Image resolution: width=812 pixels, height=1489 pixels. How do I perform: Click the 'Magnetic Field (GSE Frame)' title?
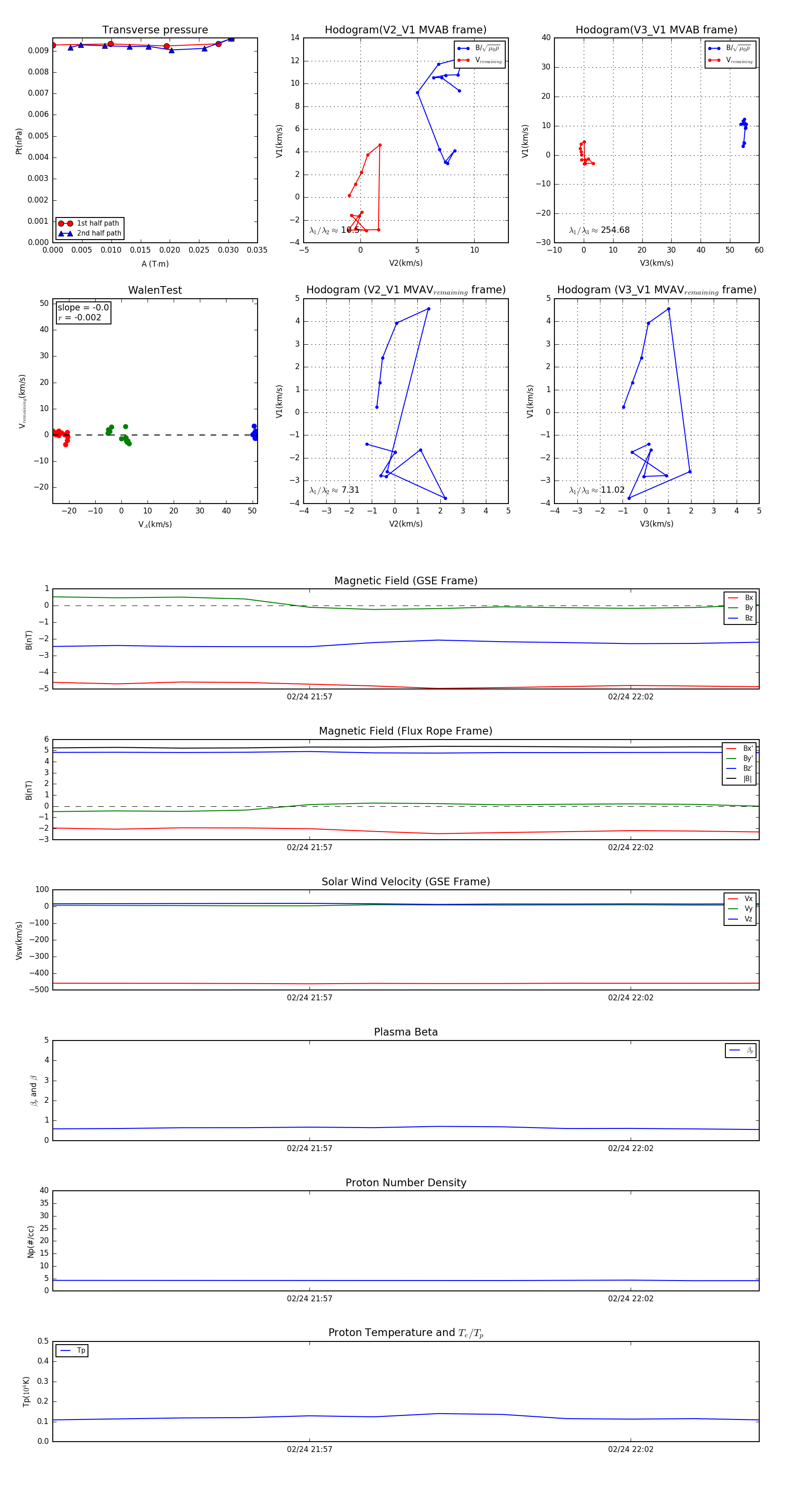pyautogui.click(x=406, y=581)
